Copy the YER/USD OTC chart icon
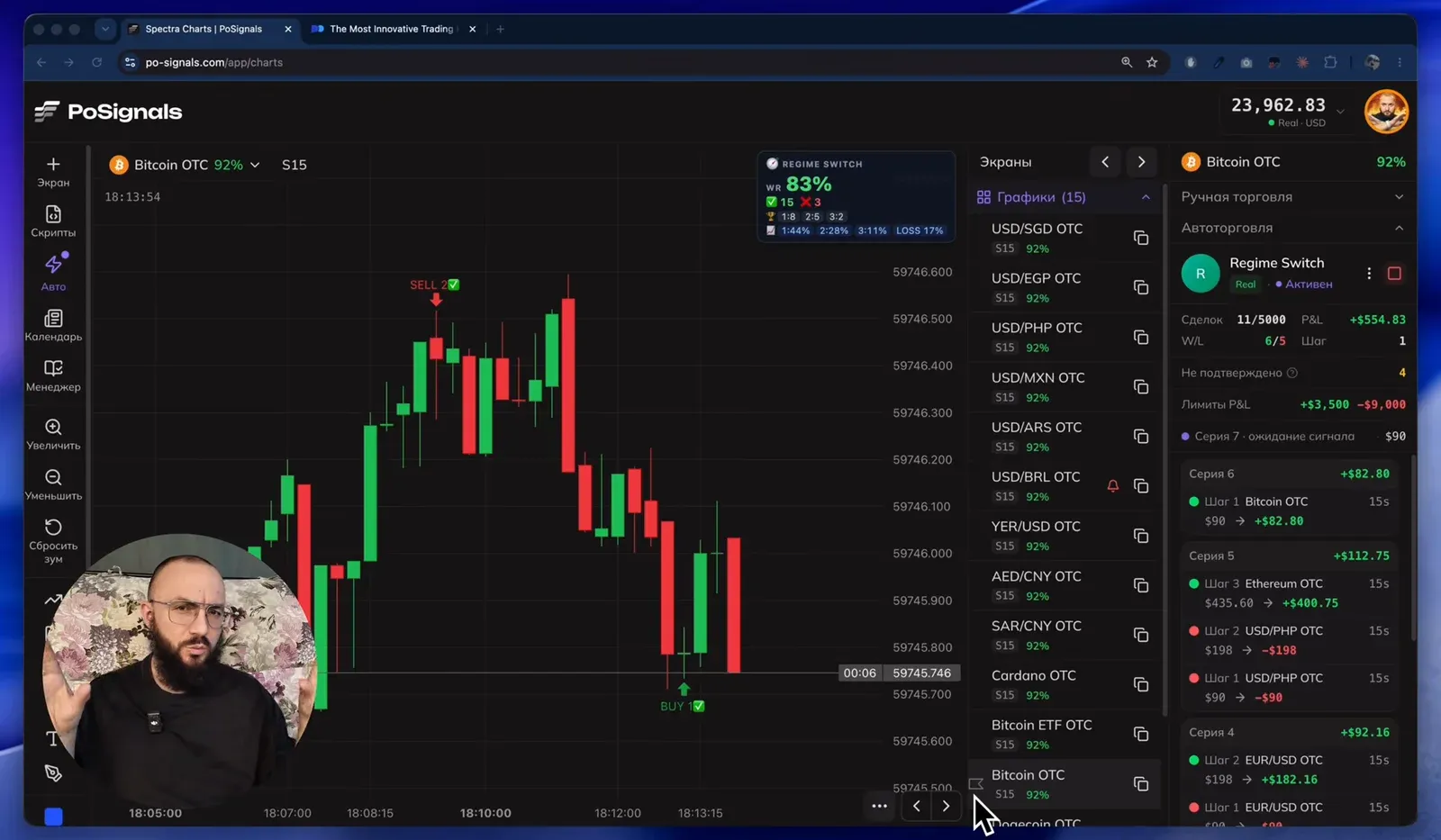This screenshot has height=840, width=1441. pyautogui.click(x=1141, y=536)
